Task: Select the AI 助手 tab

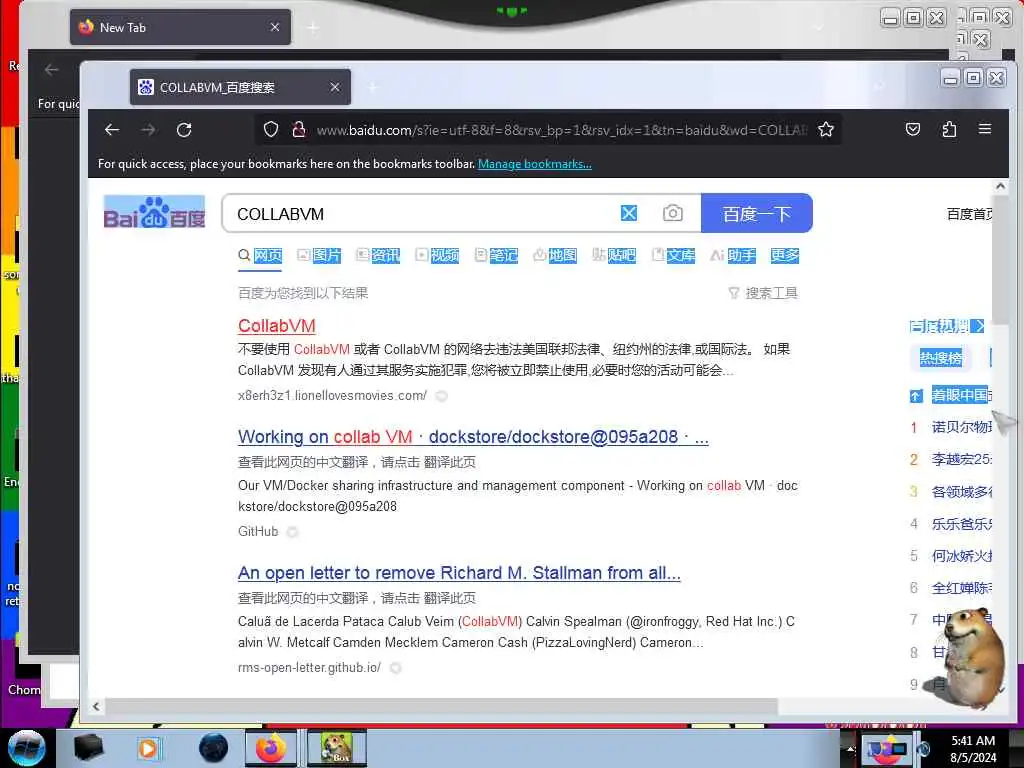Action: [x=733, y=255]
